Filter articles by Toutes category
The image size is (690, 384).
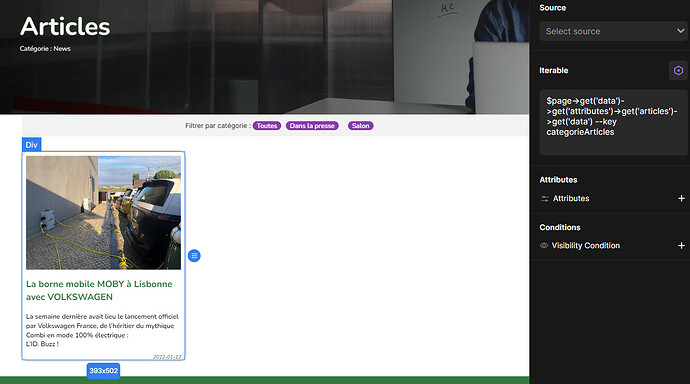click(267, 126)
